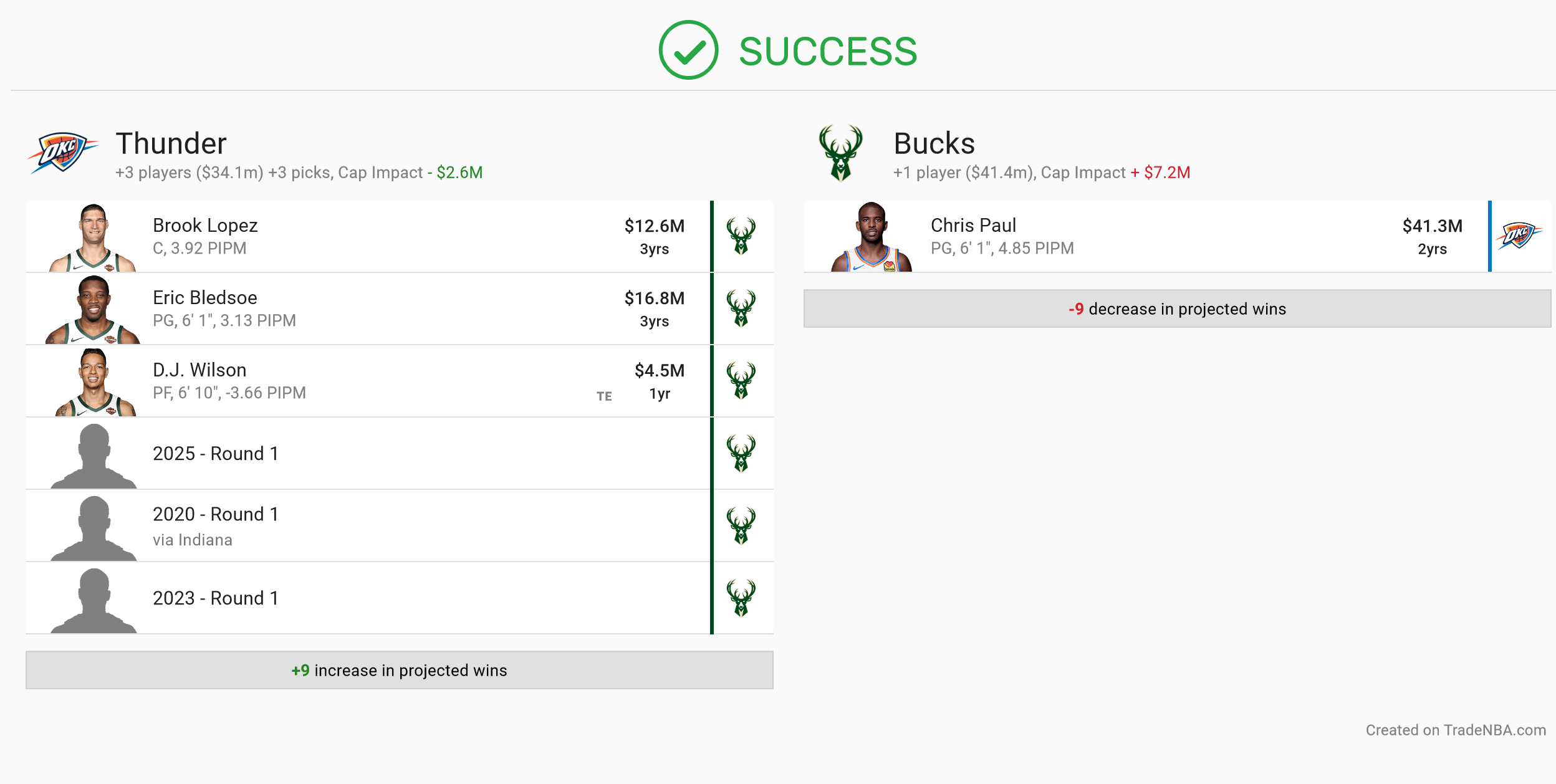
Task: Click Bucks logo beside 2025 Round 1 pick
Action: click(741, 453)
